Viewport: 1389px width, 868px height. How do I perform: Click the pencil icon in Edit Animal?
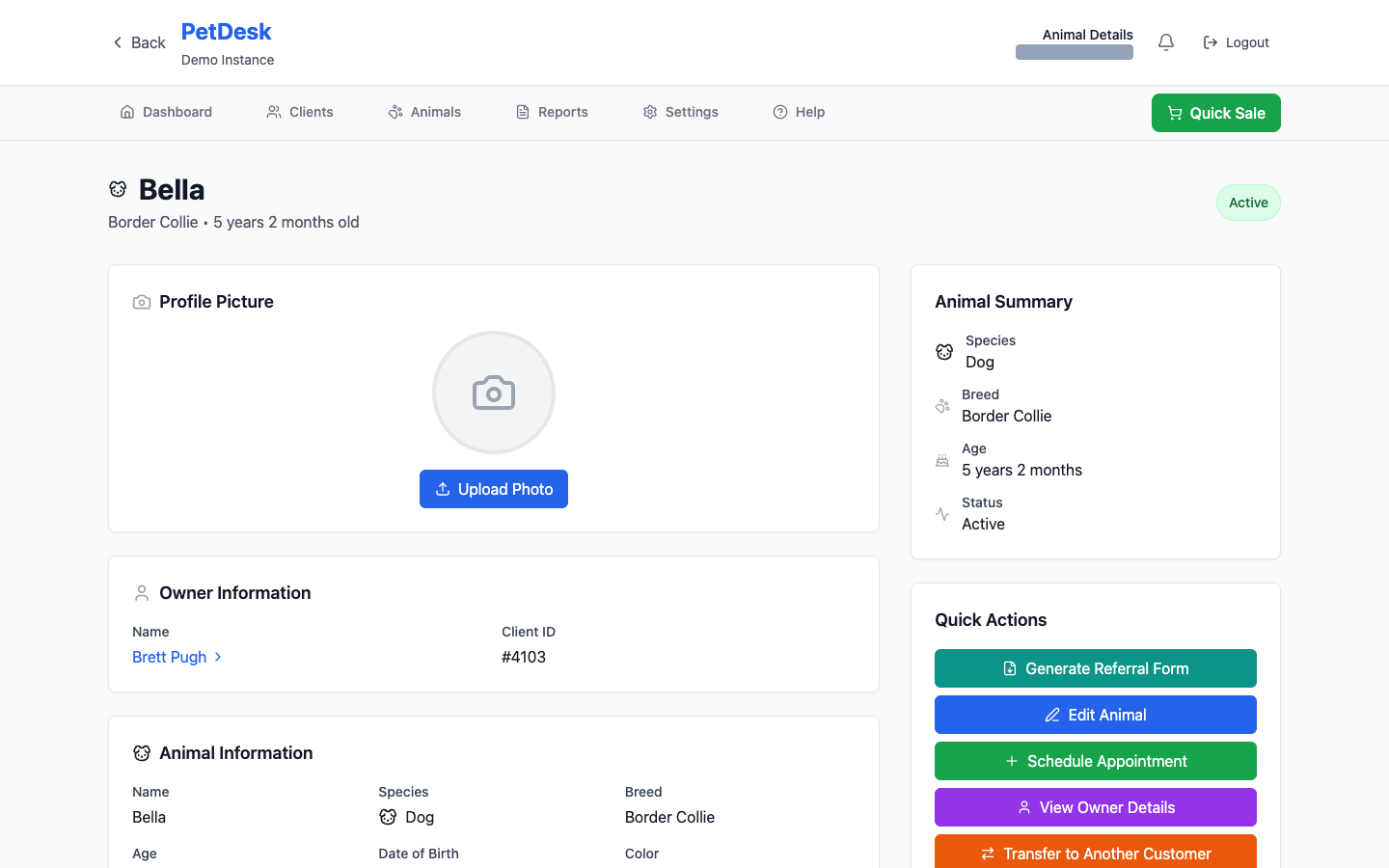1052,715
